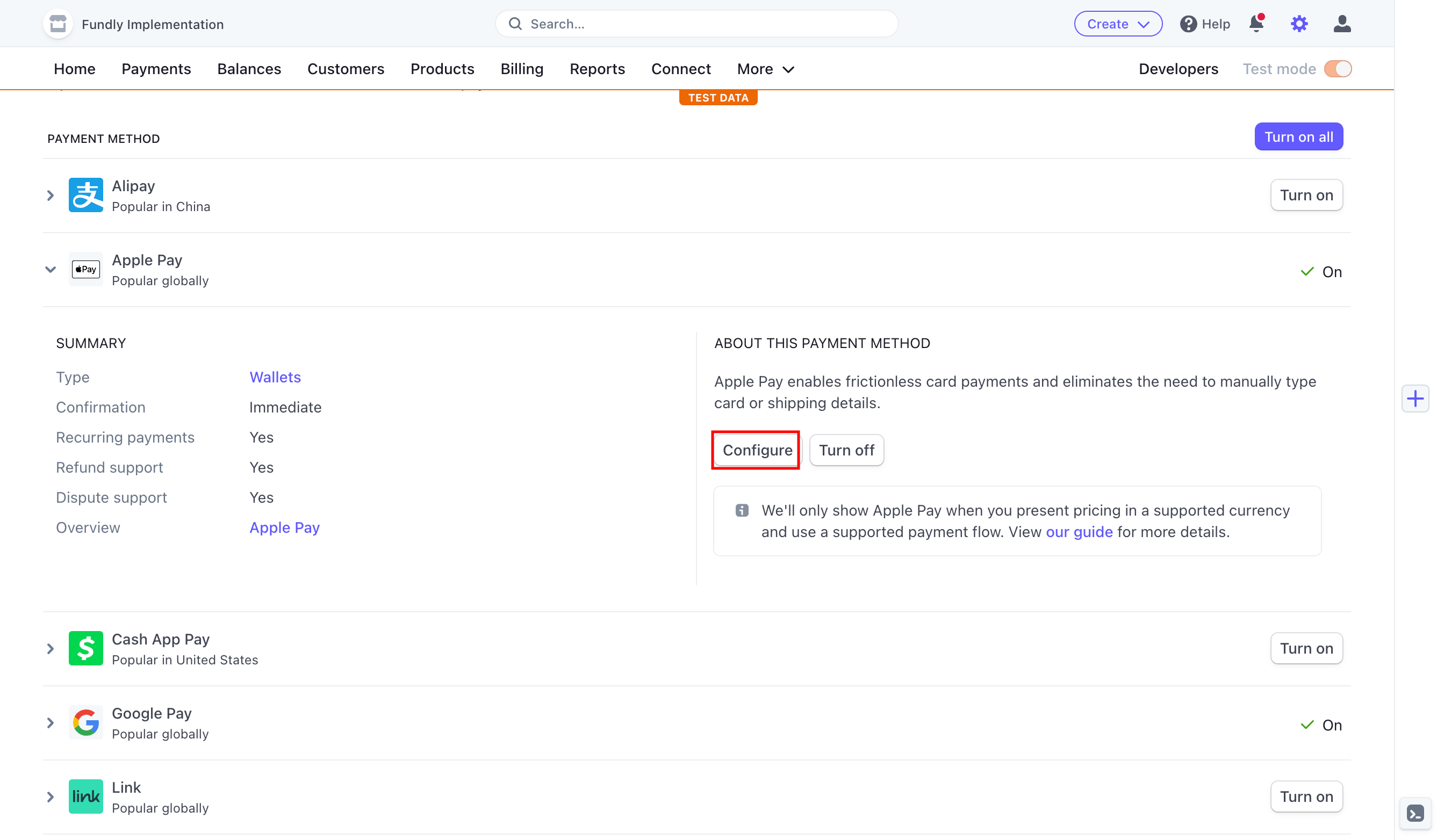Screen dimensions: 1437x840
Task: Click the Cash App Pay logo
Action: click(x=85, y=648)
